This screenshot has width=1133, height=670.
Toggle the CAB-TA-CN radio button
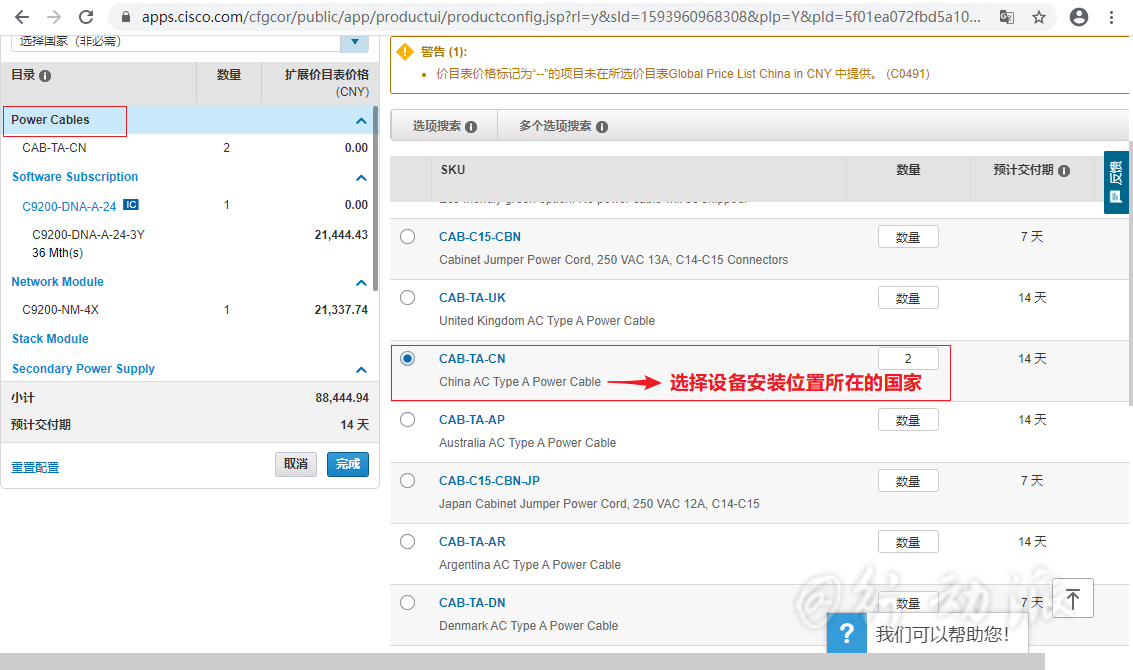[408, 358]
